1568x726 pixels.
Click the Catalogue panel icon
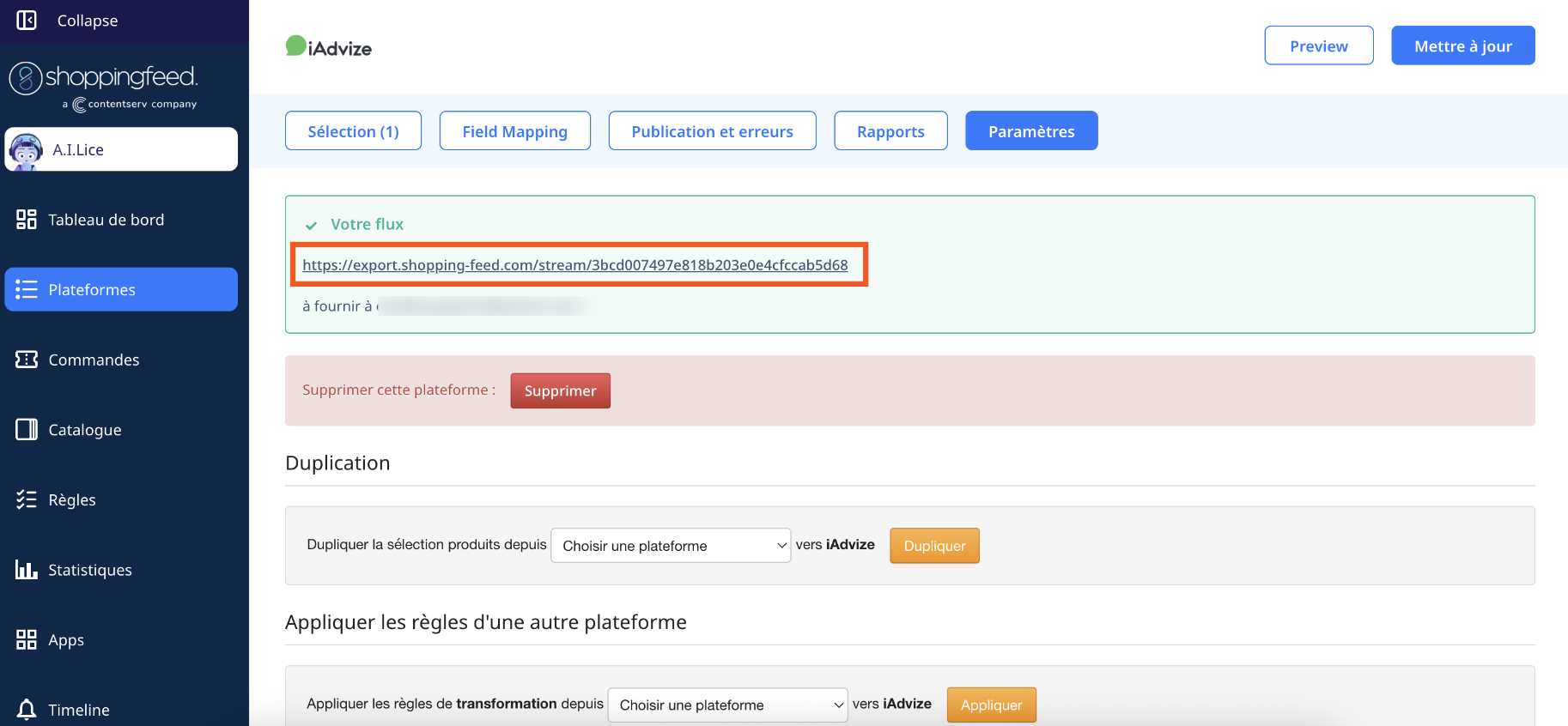[27, 429]
